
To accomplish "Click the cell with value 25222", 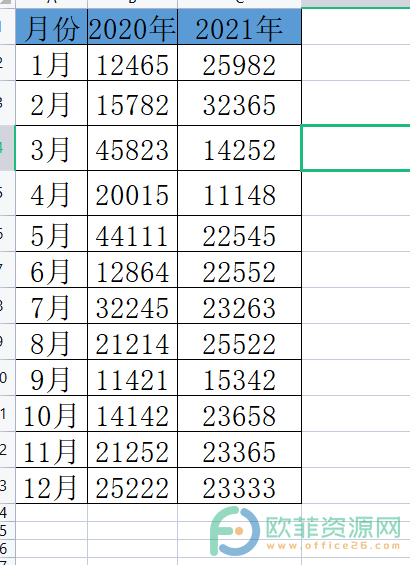I will [x=133, y=485].
